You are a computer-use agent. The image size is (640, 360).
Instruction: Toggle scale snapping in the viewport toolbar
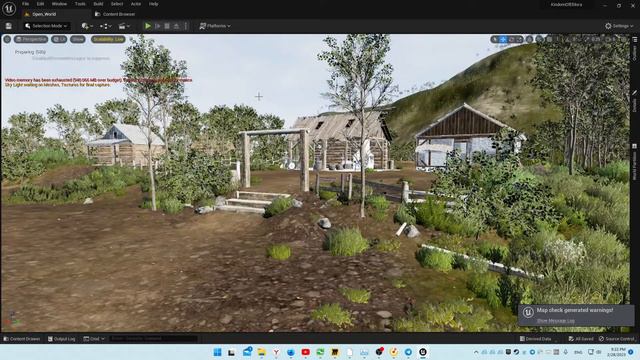pyautogui.click(x=588, y=39)
